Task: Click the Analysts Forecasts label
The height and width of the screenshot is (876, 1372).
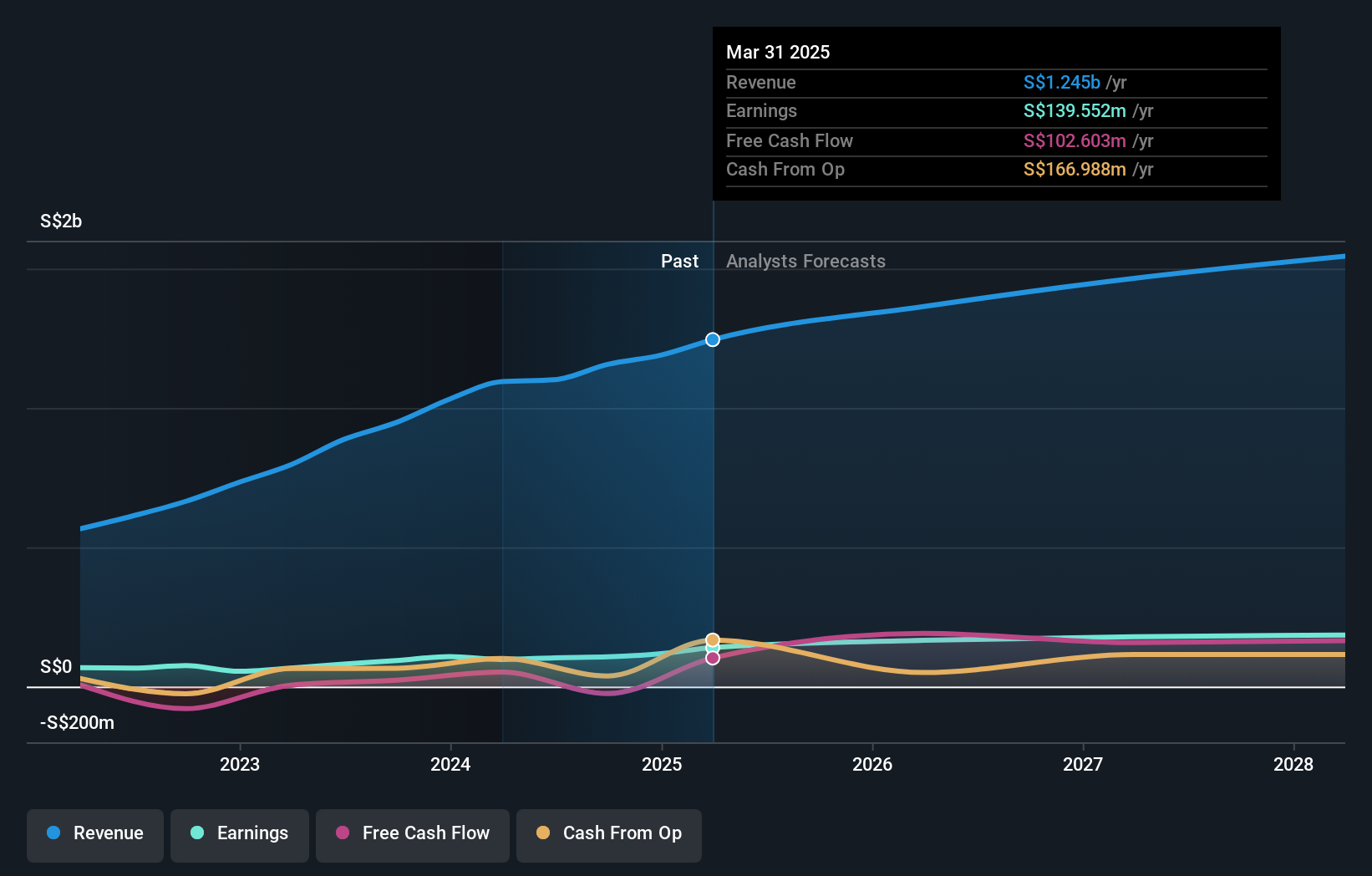Action: 805,261
